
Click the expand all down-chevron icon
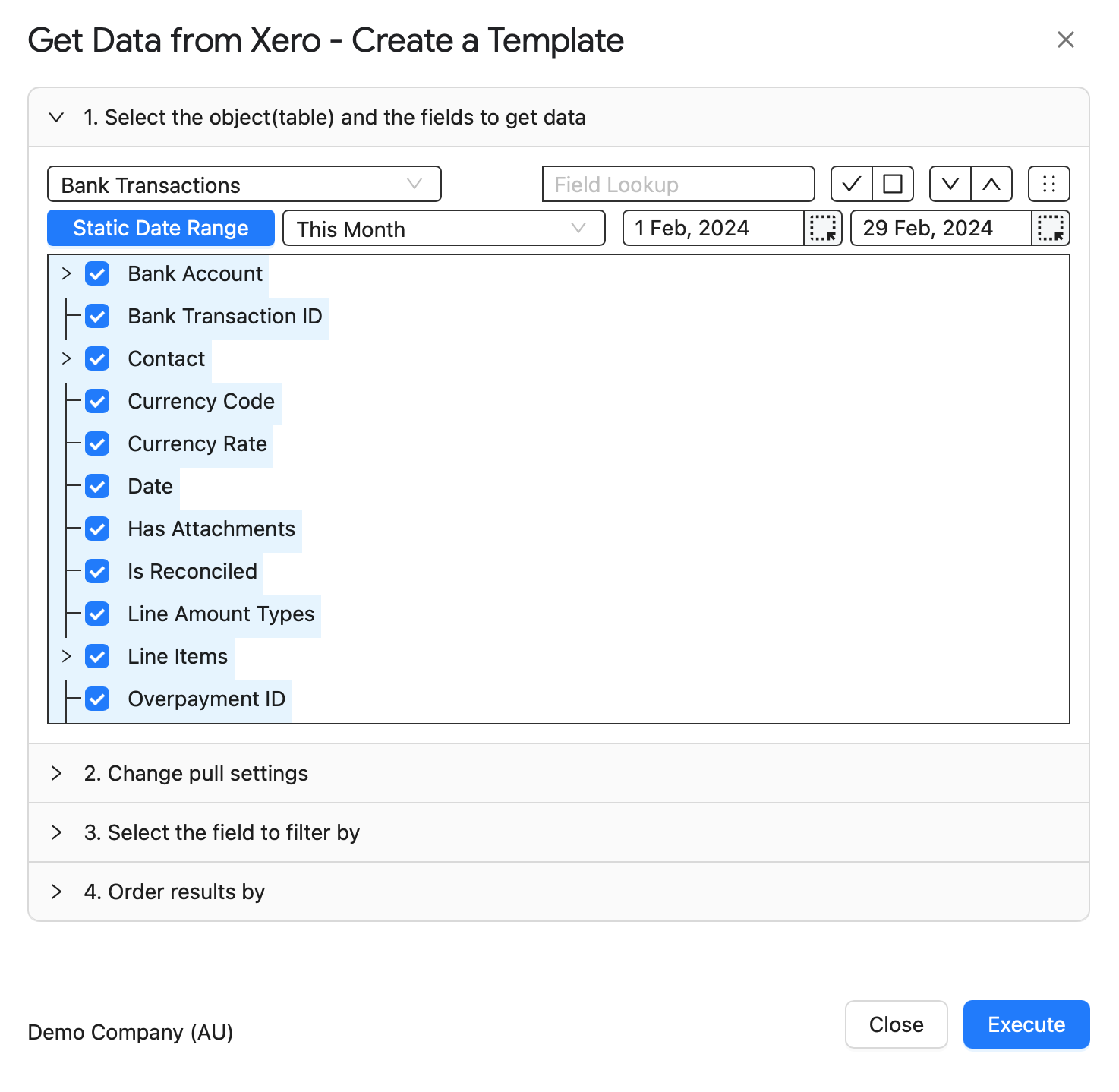950,184
